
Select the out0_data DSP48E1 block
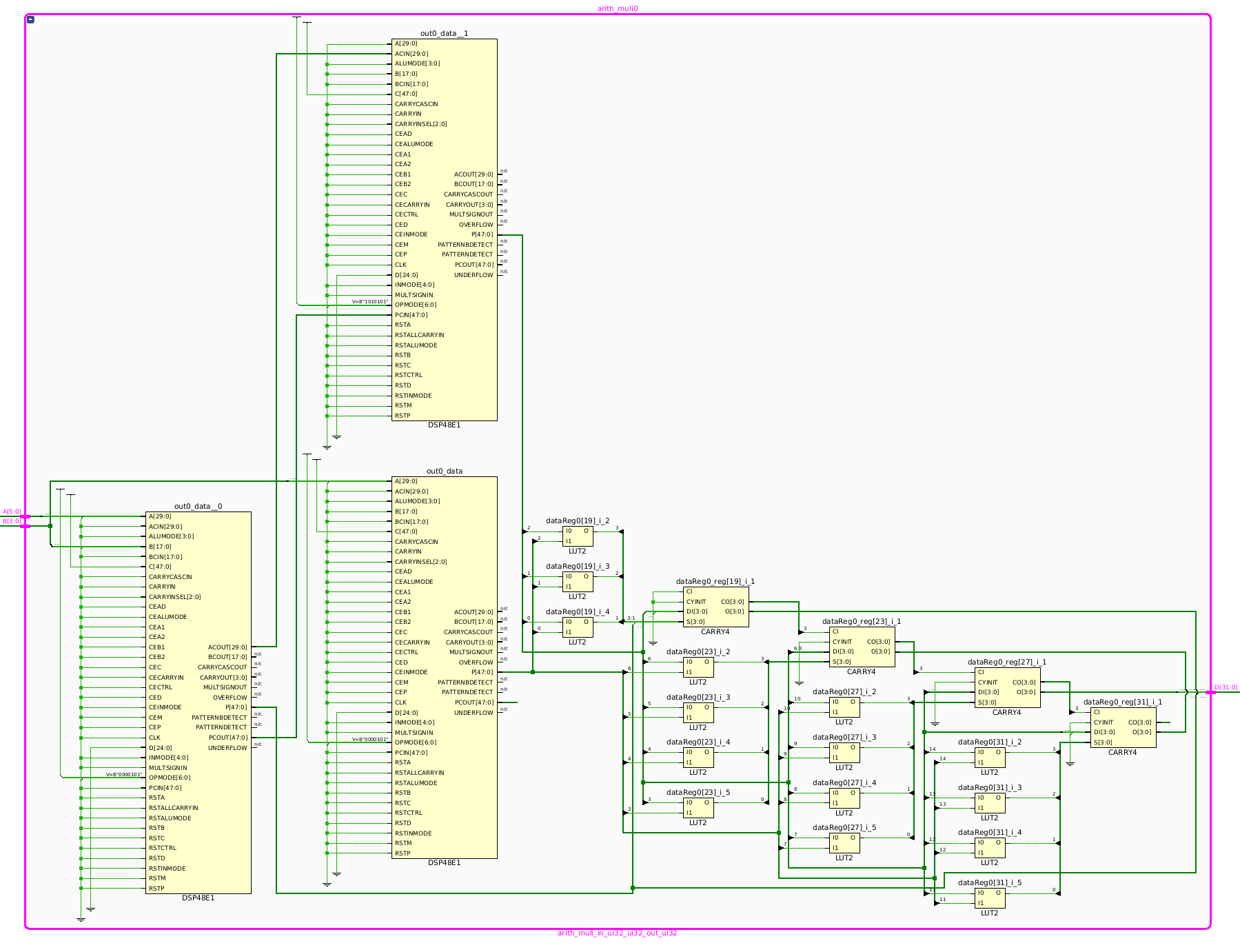pyautogui.click(x=445, y=667)
